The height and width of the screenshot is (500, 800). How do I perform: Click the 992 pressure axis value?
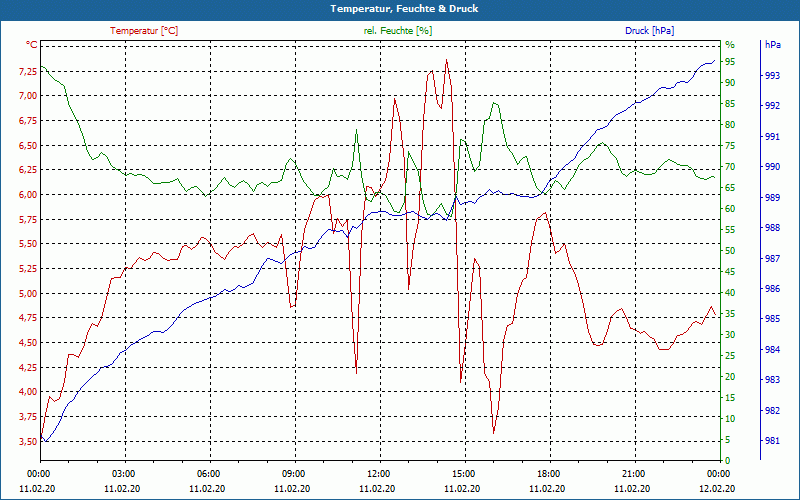click(772, 106)
